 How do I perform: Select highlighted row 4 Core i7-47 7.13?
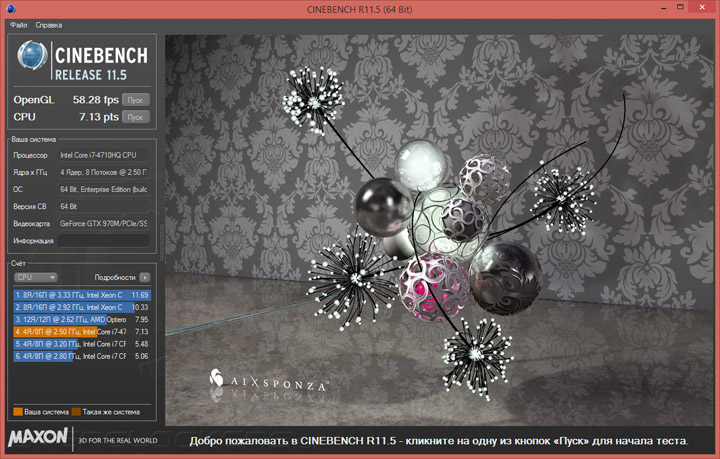(82, 331)
